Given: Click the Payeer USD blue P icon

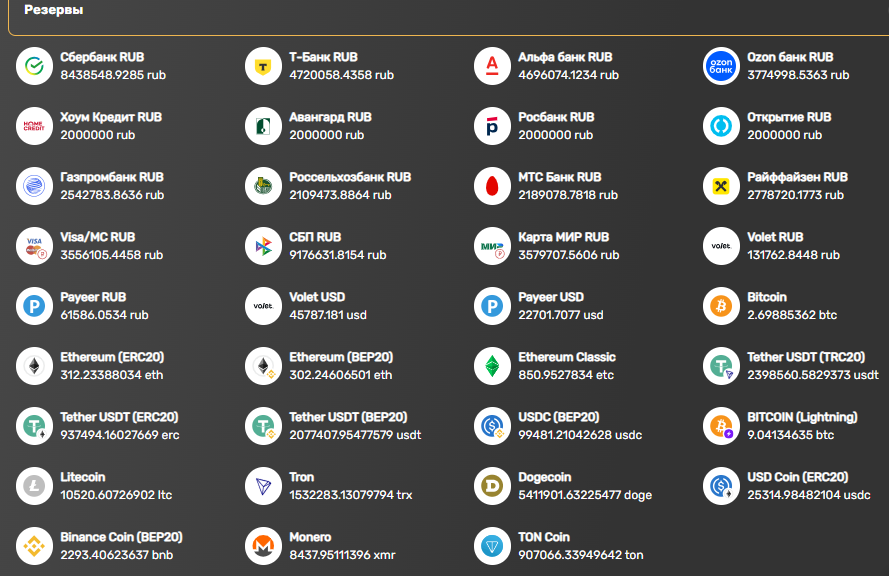Looking at the screenshot, I should 493,307.
